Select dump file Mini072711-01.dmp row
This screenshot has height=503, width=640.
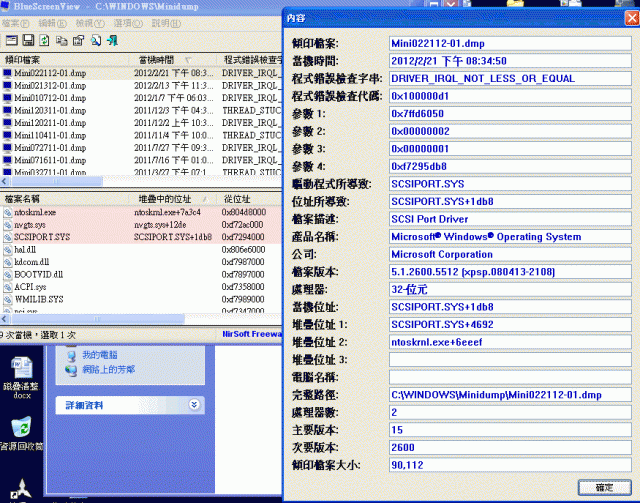click(141, 148)
